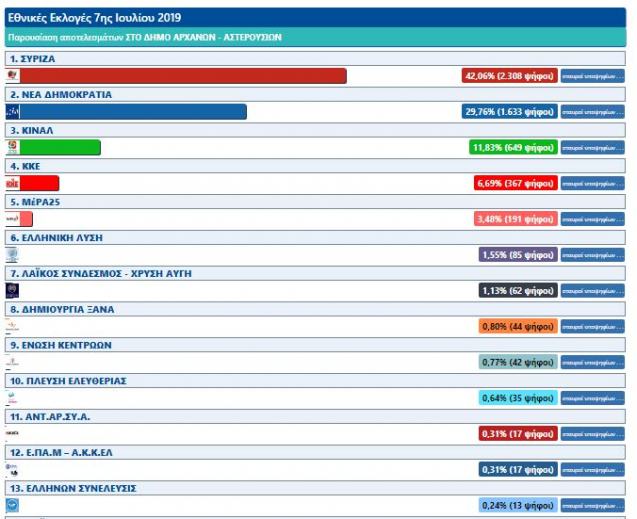Click the ΔΗΜΙΟΥΡΓΙΑ ΞΑΝΑ party logo
637x519 pixels.
[x=13, y=326]
